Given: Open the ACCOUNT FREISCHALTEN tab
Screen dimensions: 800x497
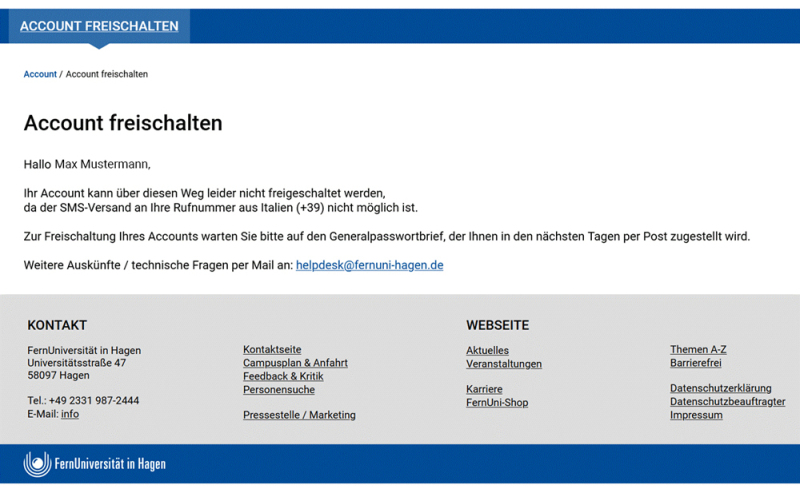Looking at the screenshot, I should click(99, 26).
